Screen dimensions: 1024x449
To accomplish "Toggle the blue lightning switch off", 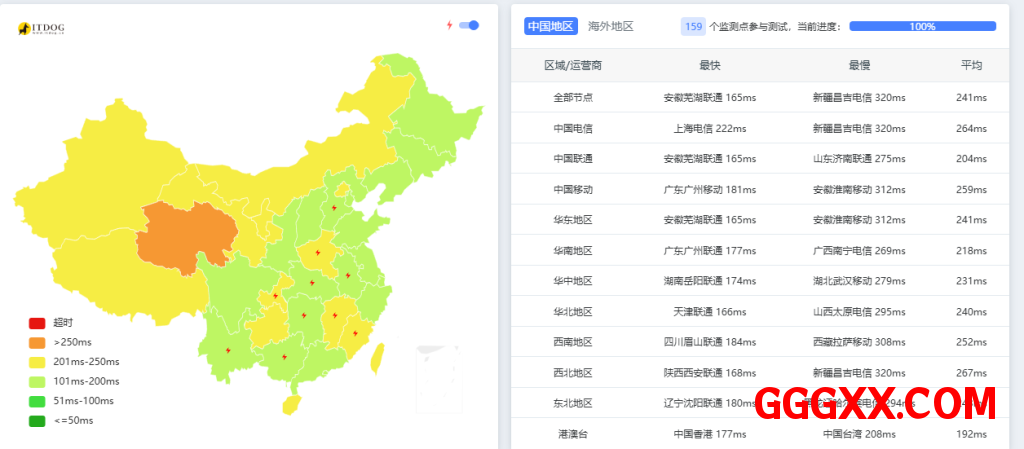I will click(x=469, y=25).
